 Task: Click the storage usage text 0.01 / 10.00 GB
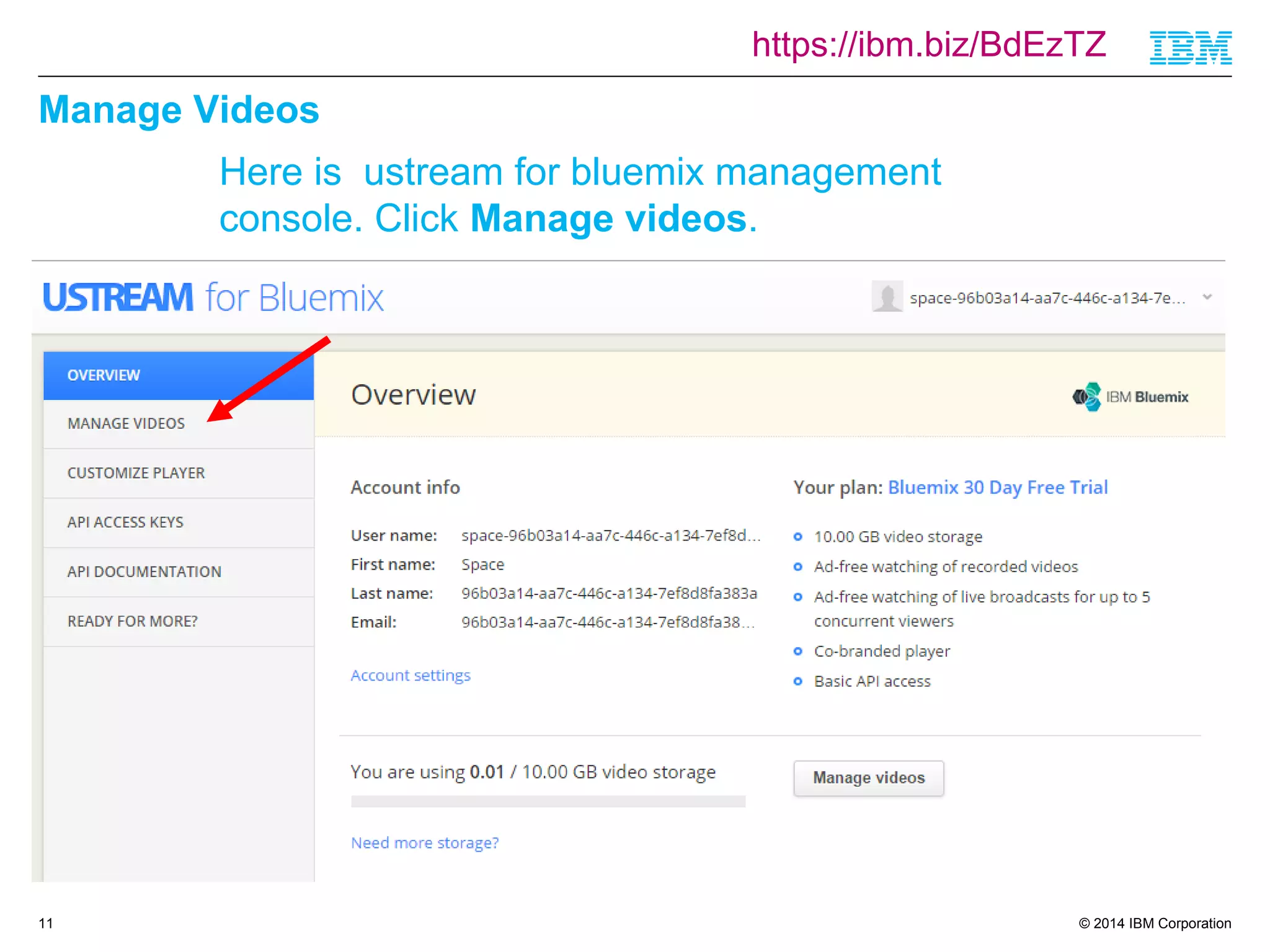(533, 772)
